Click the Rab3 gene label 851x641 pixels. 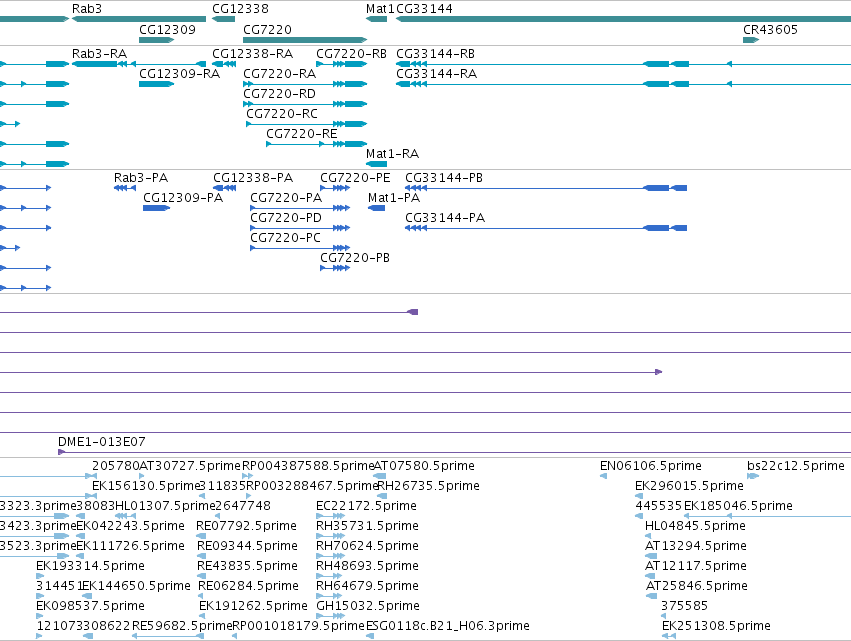(x=87, y=9)
